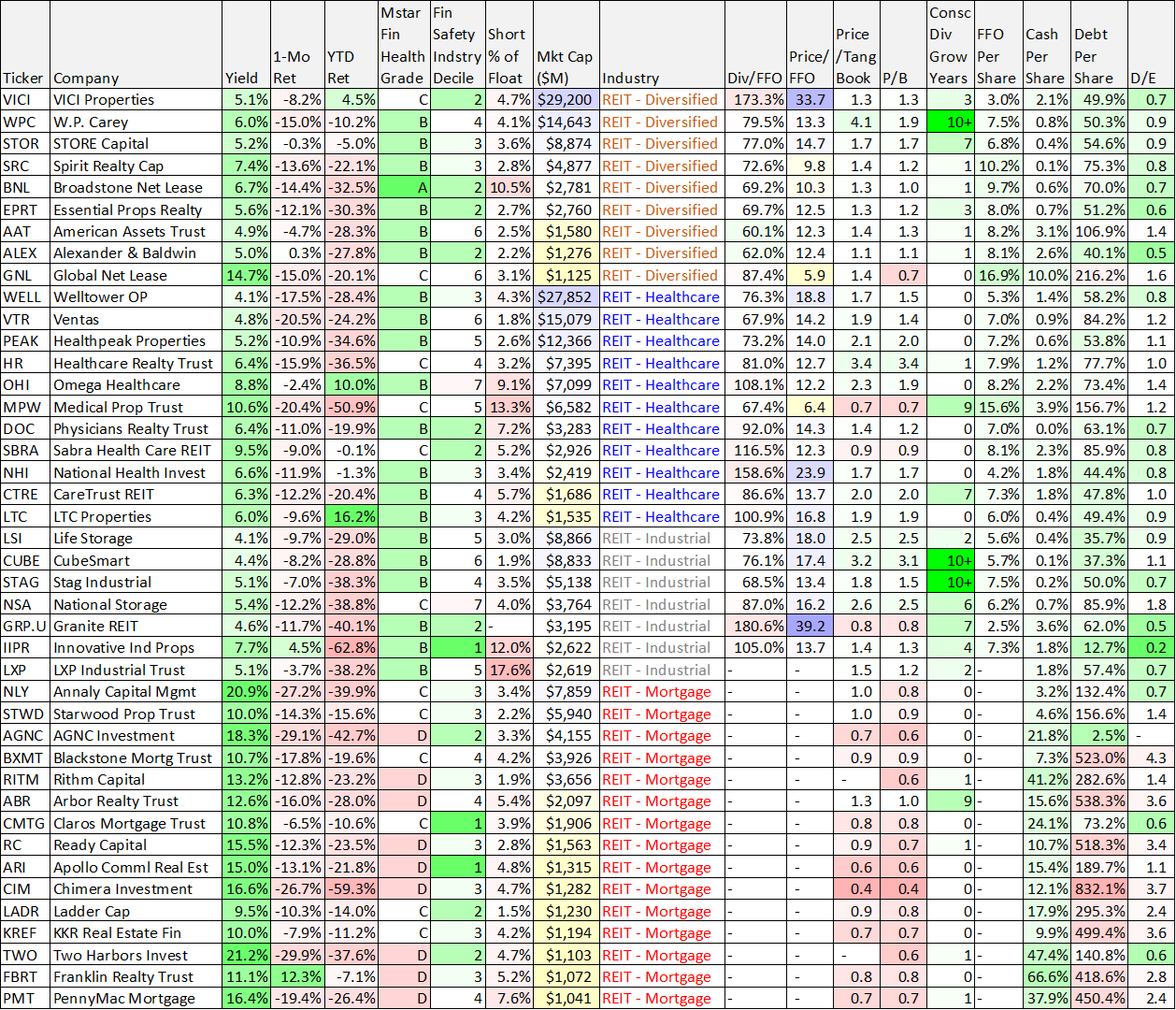
Task: Select STORE Capital company cell
Action: (136, 144)
